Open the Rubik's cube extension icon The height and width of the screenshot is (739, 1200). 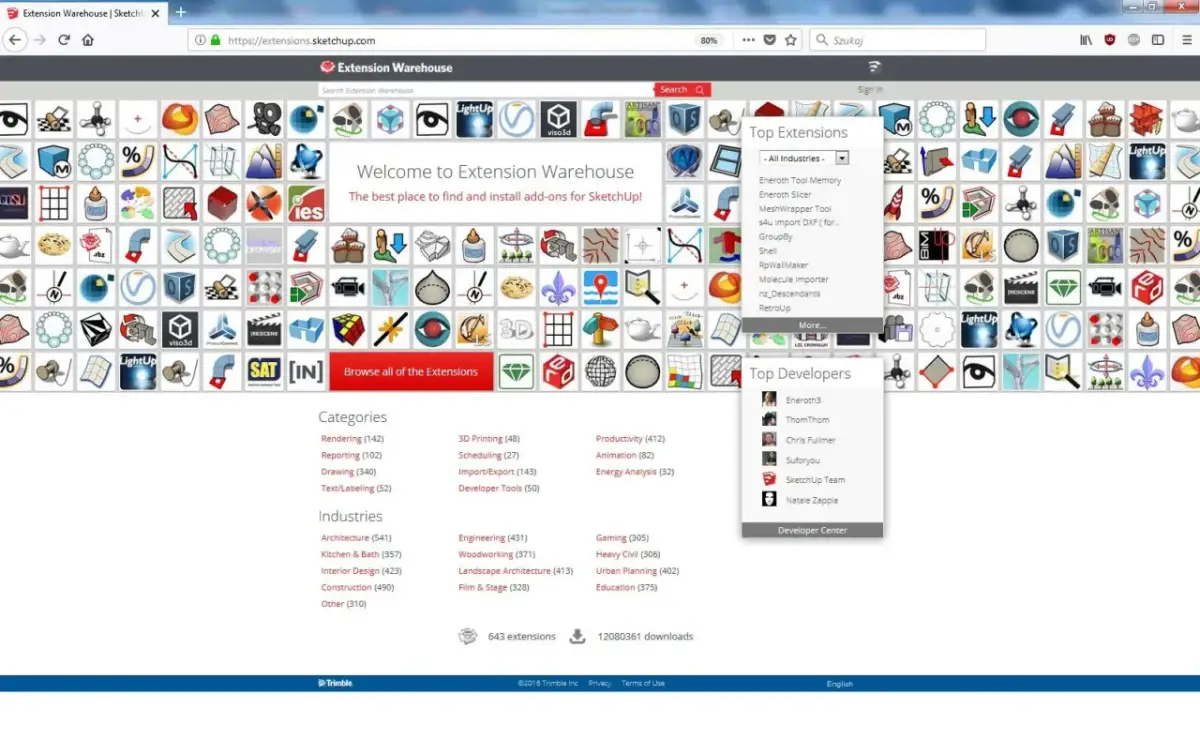[x=348, y=329]
